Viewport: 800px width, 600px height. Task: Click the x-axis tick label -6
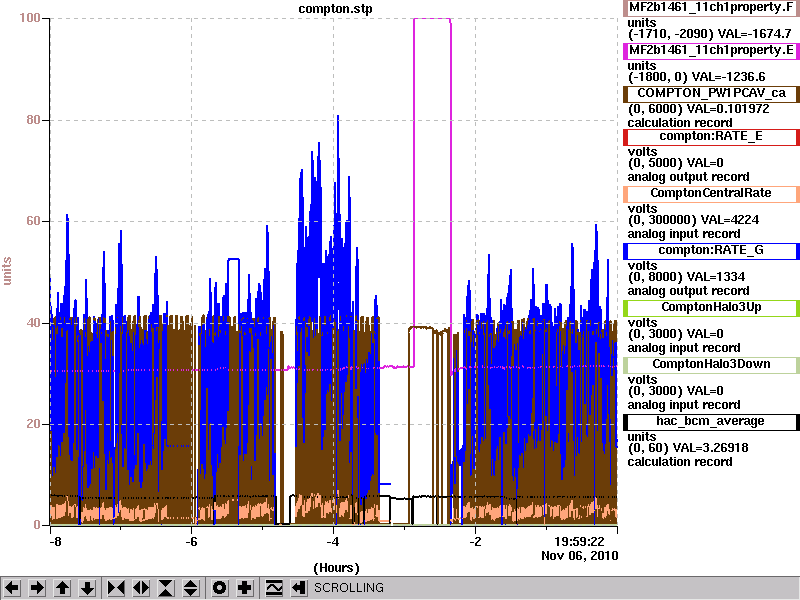191,541
